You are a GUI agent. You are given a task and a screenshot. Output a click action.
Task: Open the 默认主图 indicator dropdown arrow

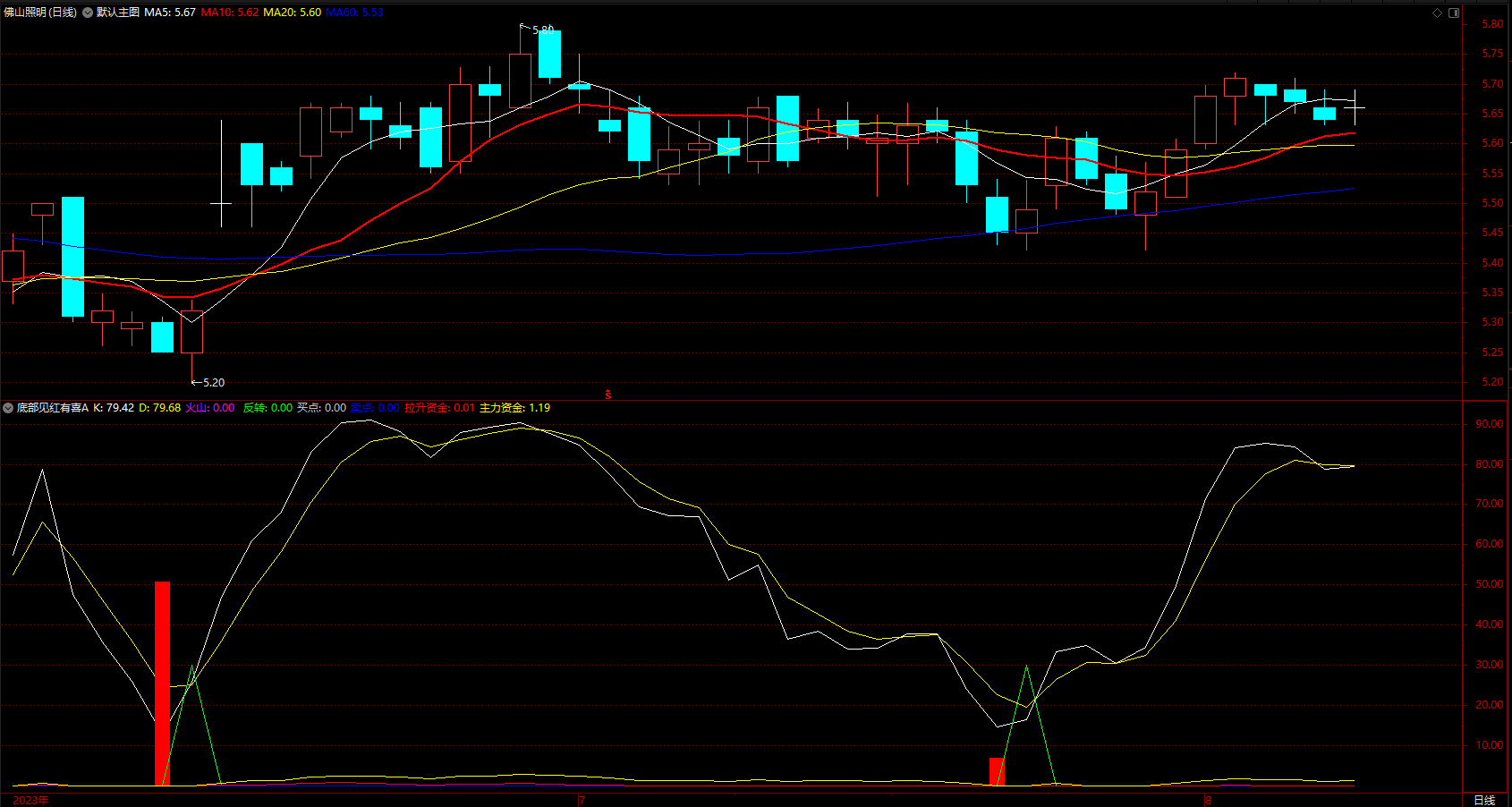pos(87,13)
